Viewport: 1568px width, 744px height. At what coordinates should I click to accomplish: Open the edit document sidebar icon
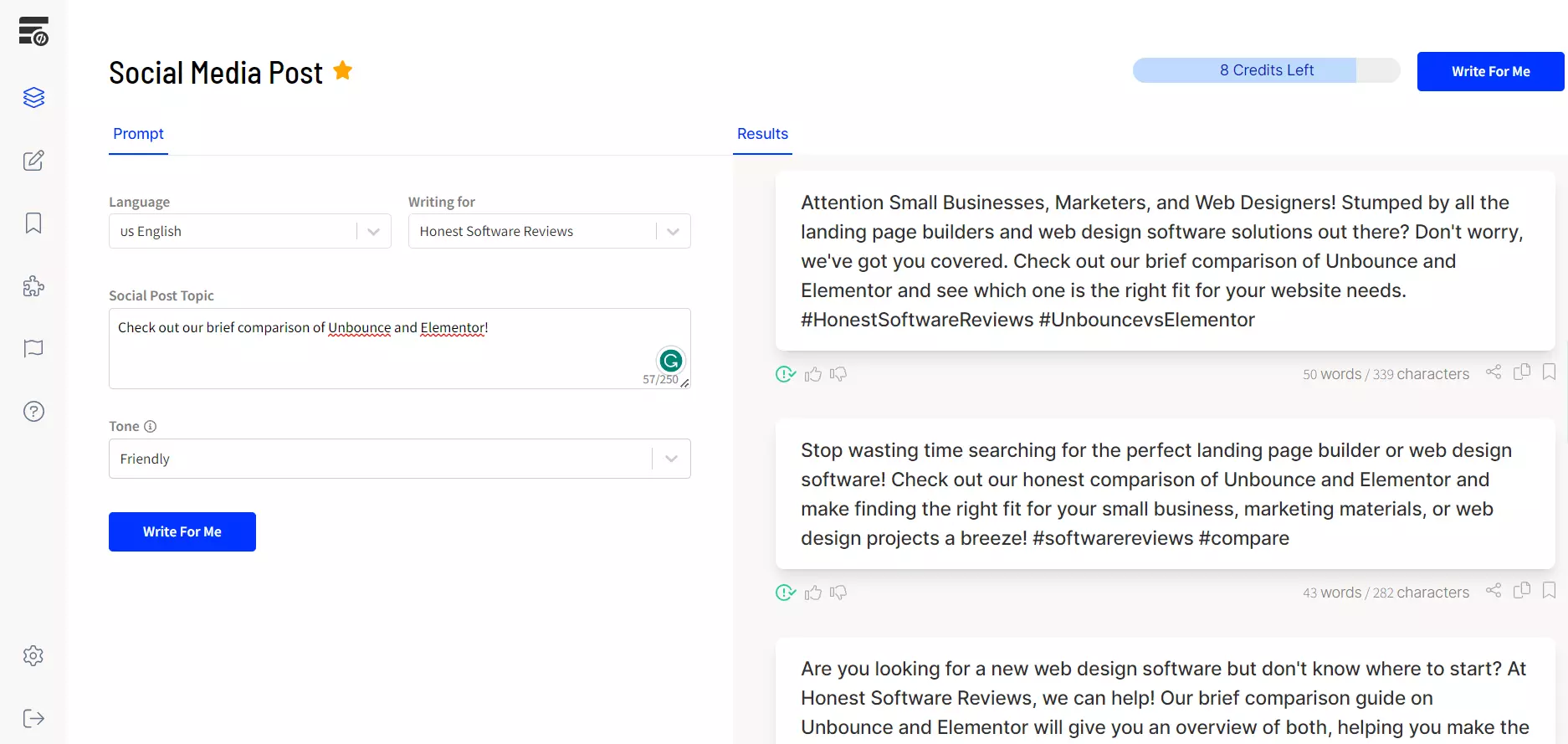pyautogui.click(x=33, y=161)
